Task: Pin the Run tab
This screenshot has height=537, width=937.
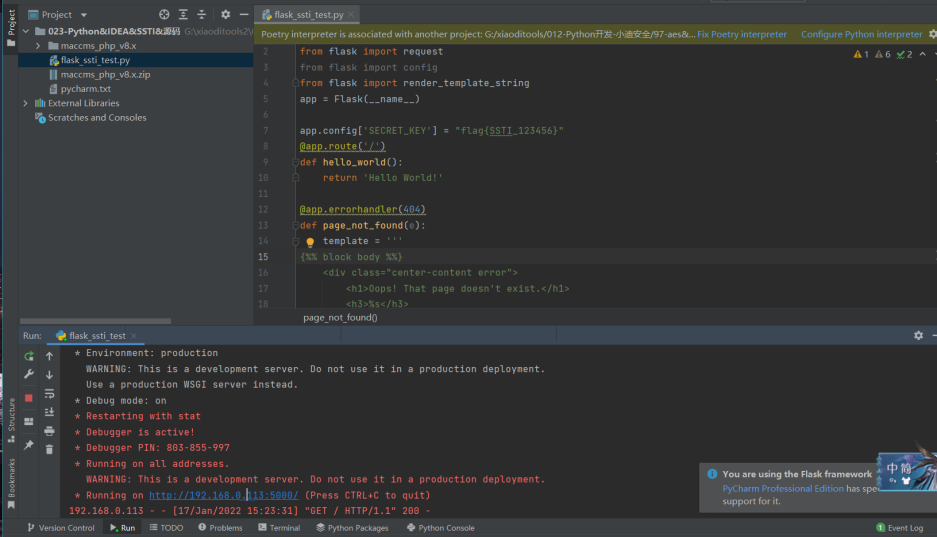Action: coord(29,445)
